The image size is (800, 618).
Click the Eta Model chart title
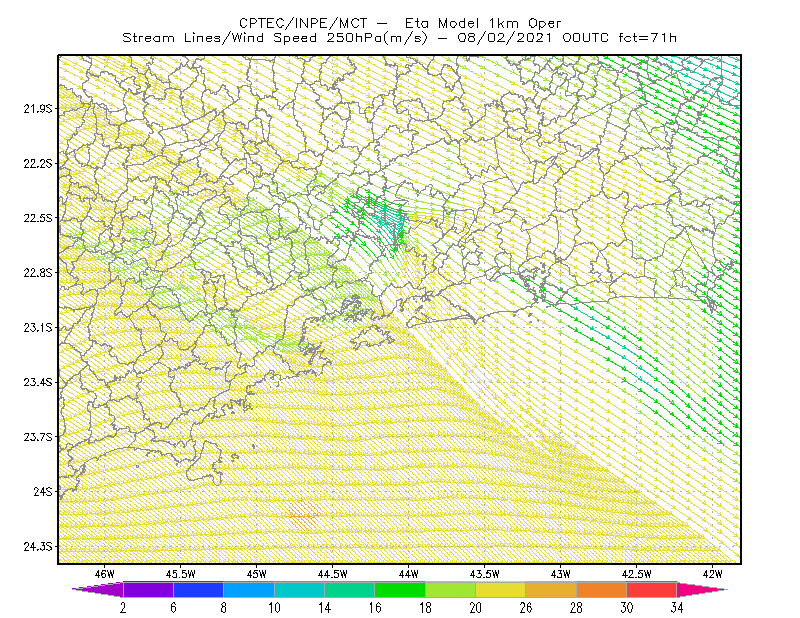click(400, 23)
